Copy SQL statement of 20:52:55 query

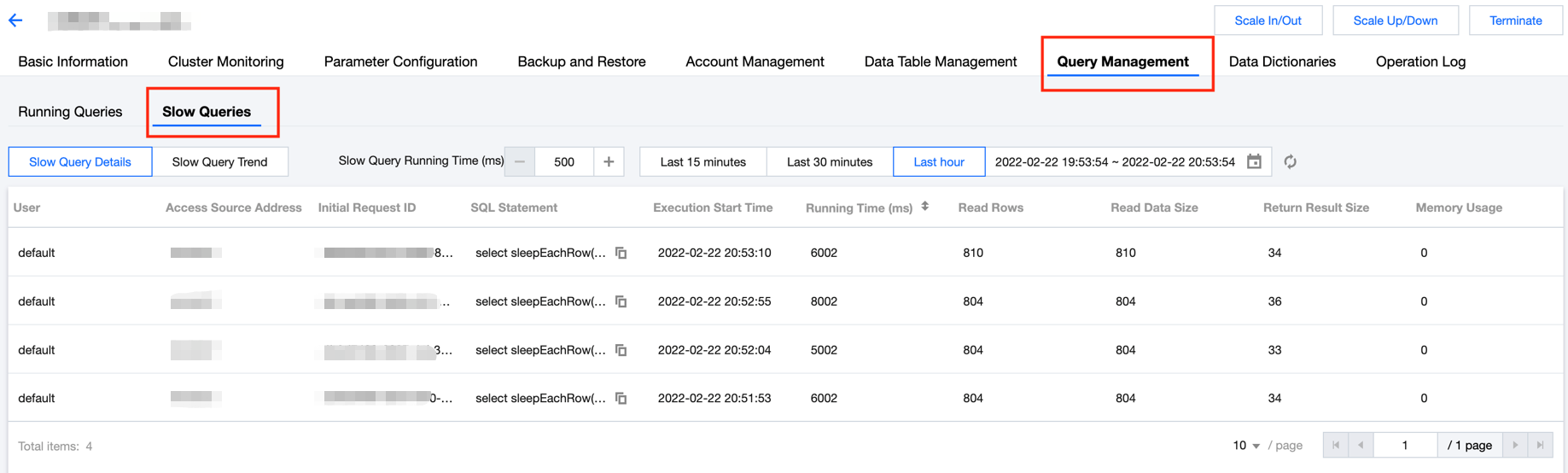click(x=621, y=301)
